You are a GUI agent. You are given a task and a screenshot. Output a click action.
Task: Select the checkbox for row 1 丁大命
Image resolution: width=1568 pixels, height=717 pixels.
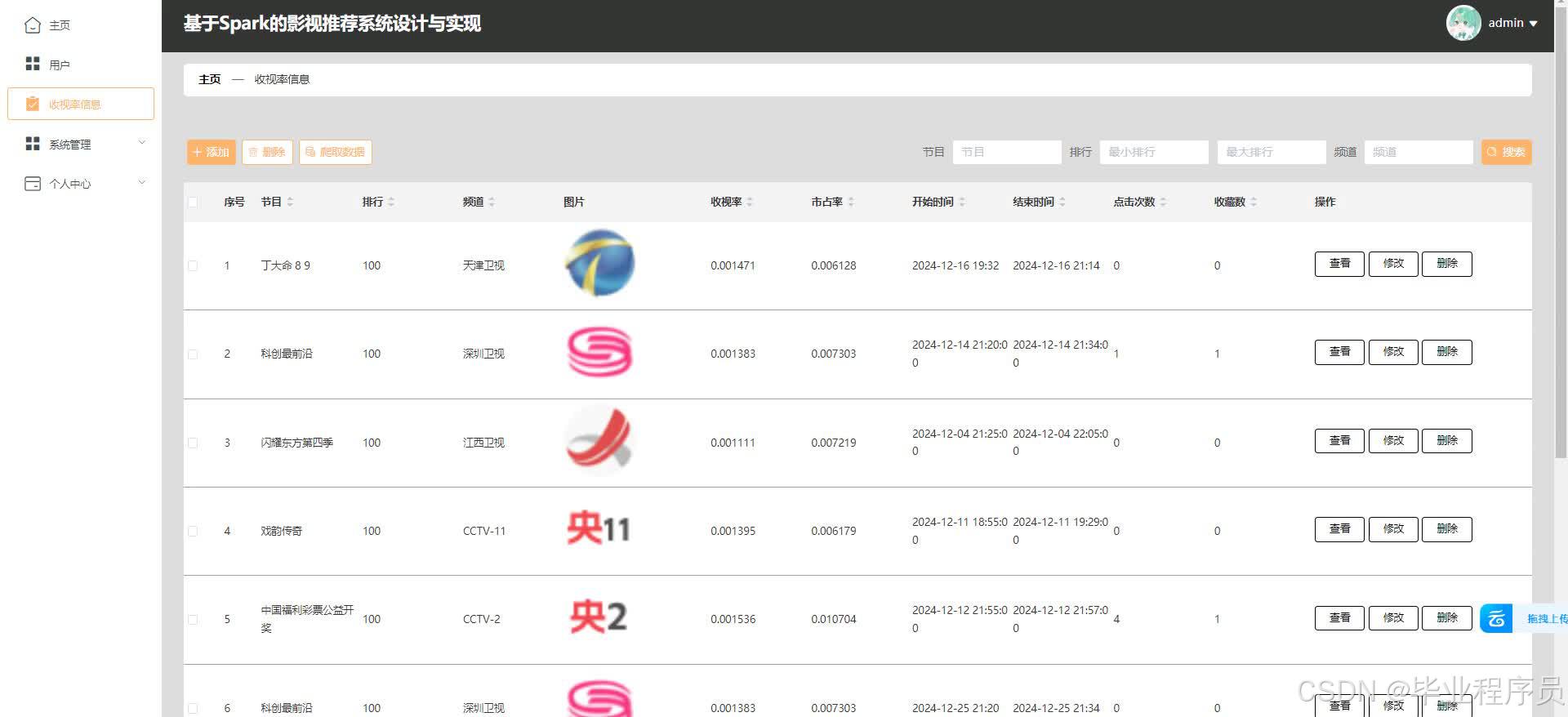(193, 265)
